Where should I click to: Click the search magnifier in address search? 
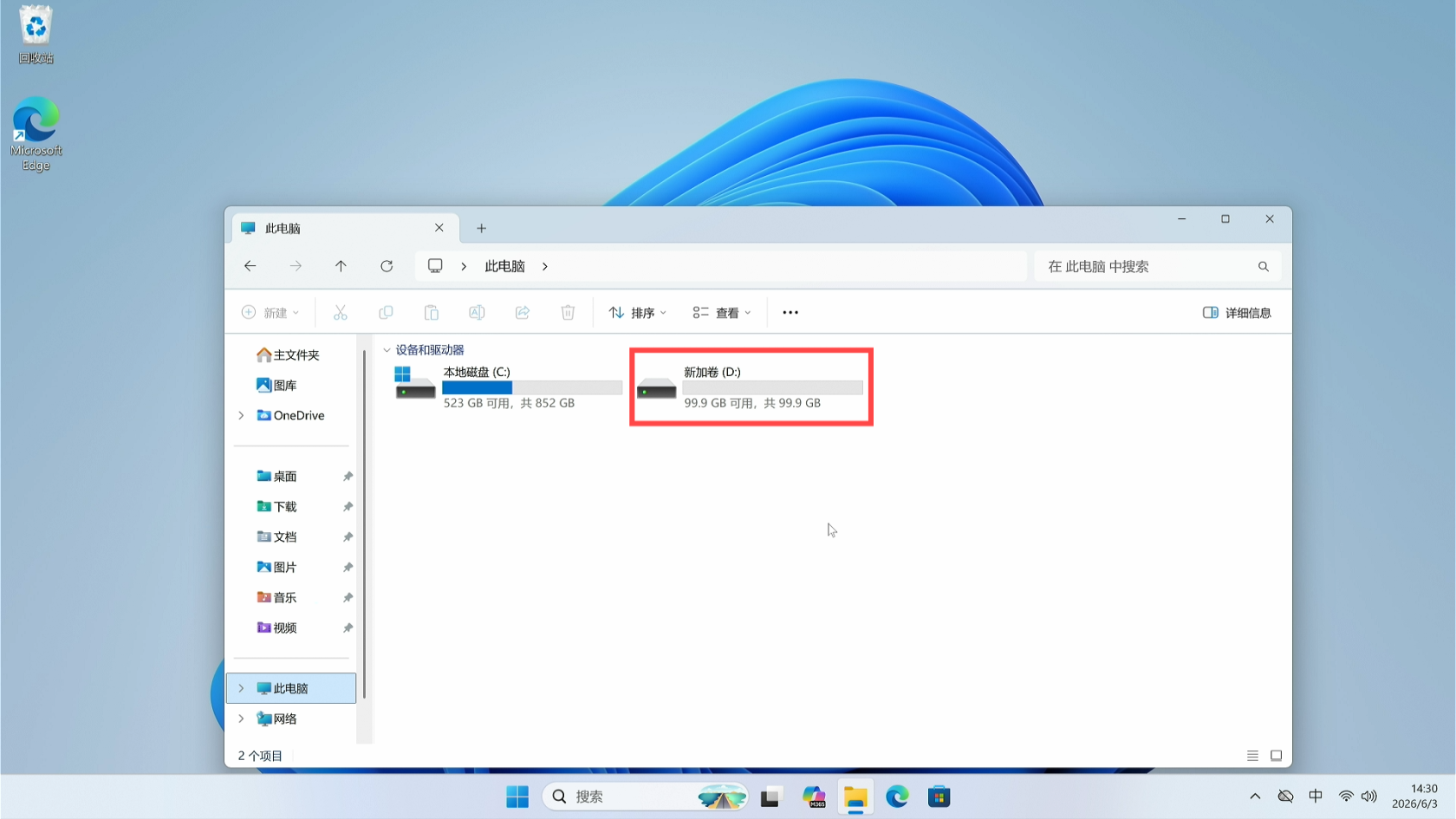(x=1264, y=267)
